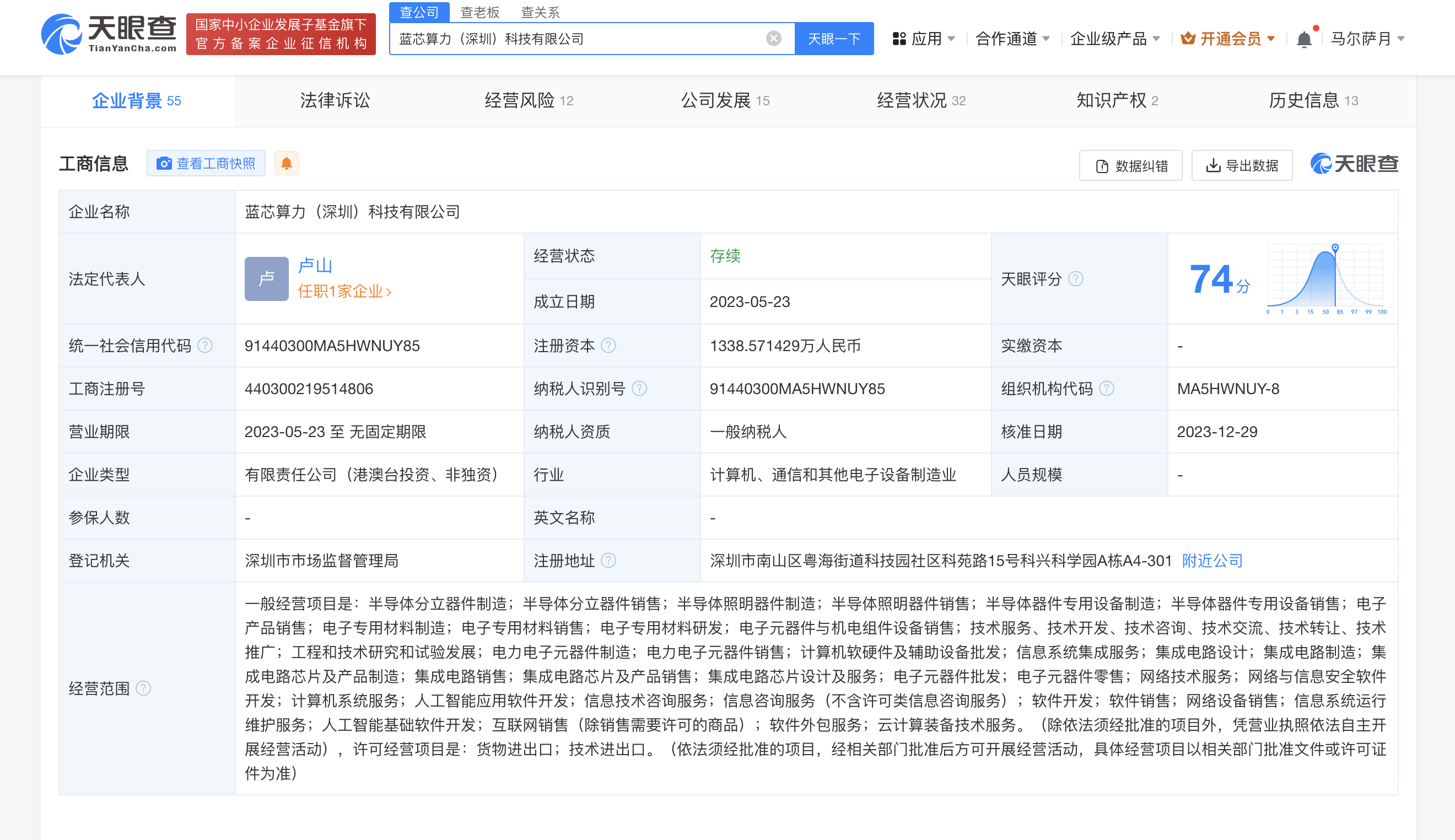This screenshot has width=1455, height=840.
Task: Click the company name search input field
Action: click(576, 38)
